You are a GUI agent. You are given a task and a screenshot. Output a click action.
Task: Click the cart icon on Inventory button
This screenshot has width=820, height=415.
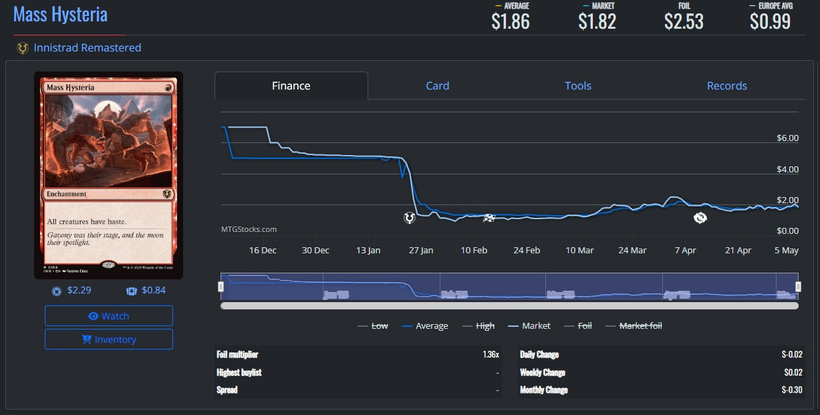tap(86, 340)
